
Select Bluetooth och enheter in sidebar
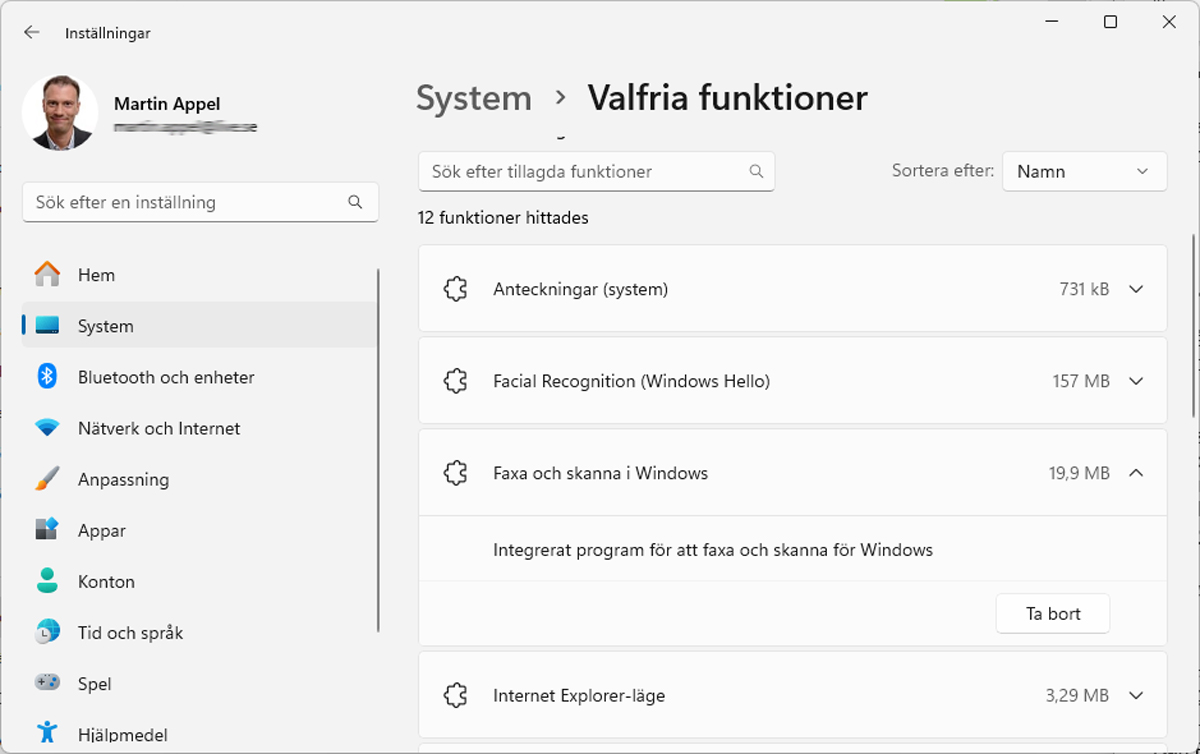pos(166,377)
